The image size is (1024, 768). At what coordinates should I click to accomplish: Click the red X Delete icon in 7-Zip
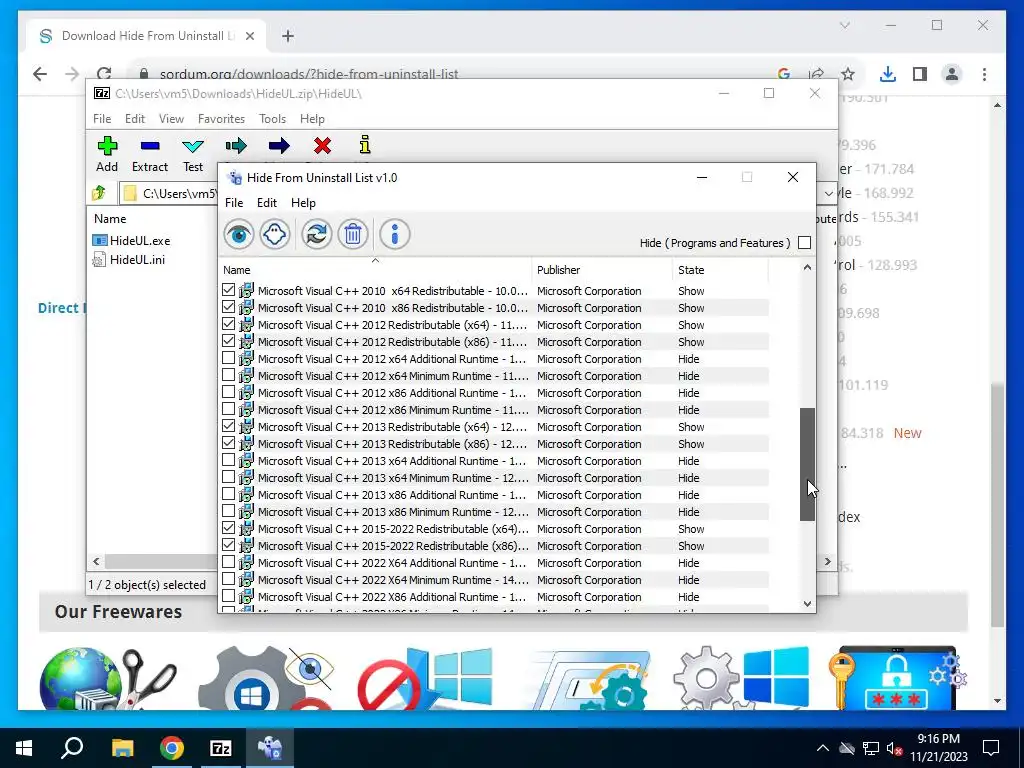click(x=322, y=146)
